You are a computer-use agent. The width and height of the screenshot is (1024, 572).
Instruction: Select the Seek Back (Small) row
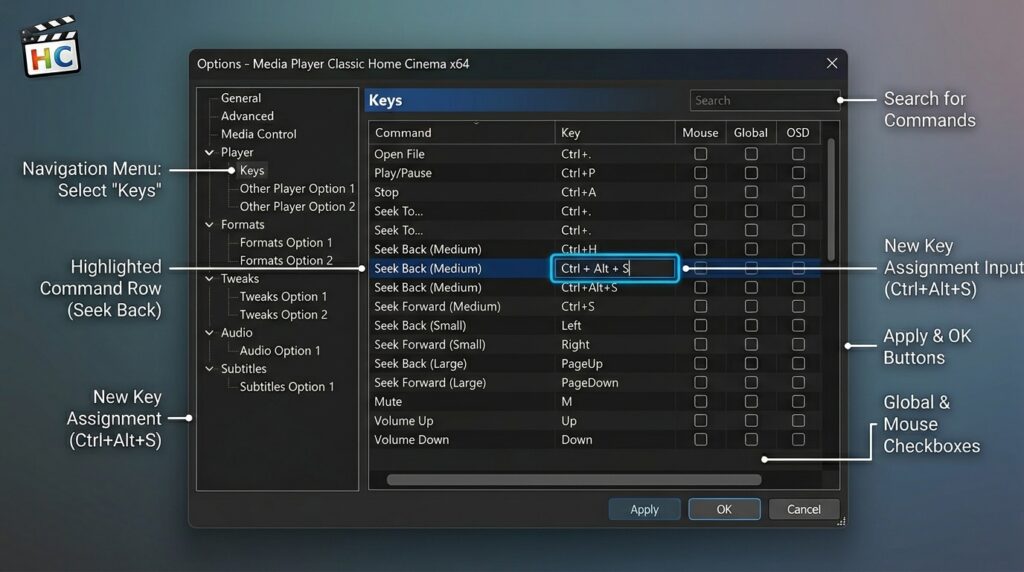pos(594,325)
